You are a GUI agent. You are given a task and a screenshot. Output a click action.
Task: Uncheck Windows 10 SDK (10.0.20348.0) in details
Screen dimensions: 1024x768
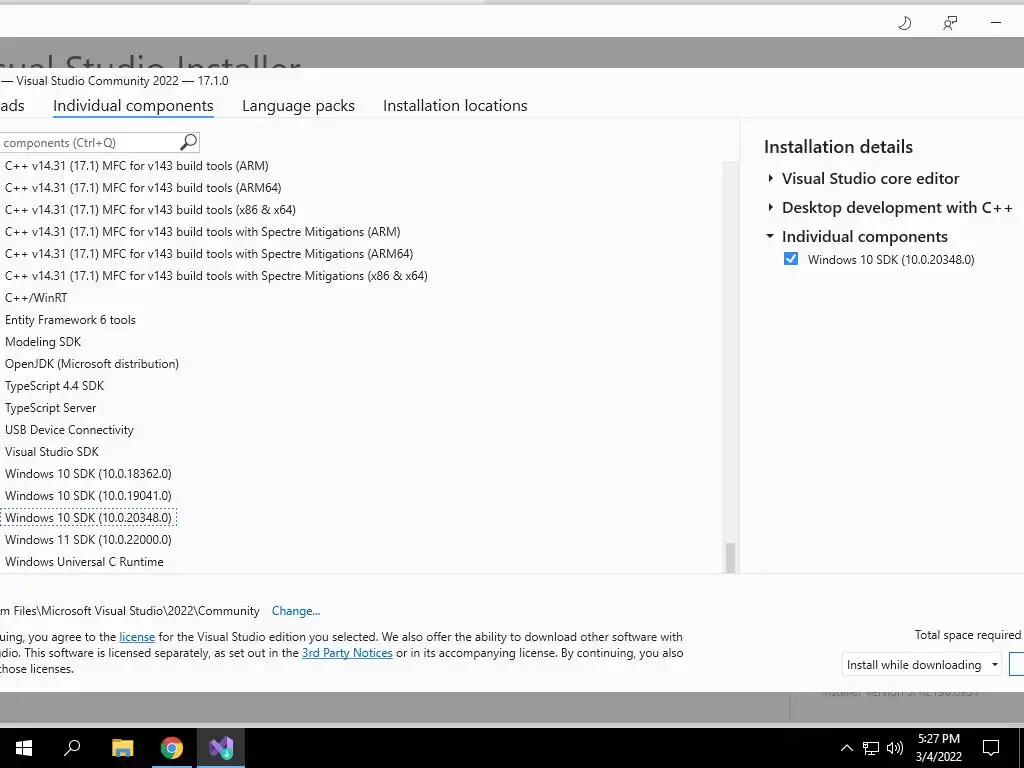[x=790, y=259]
